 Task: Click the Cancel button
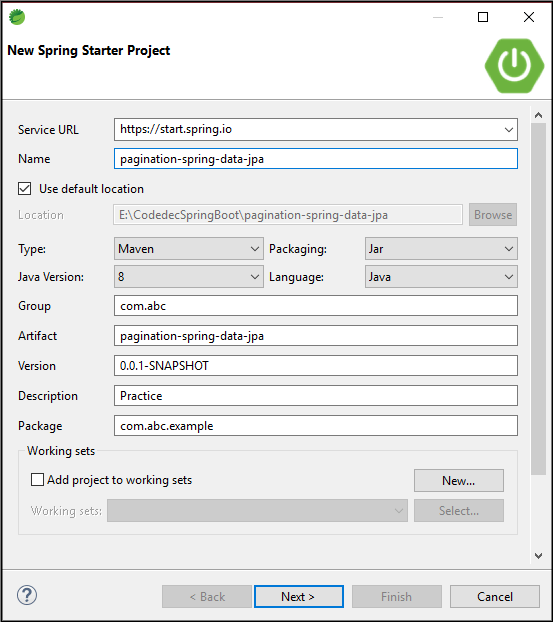(x=495, y=596)
